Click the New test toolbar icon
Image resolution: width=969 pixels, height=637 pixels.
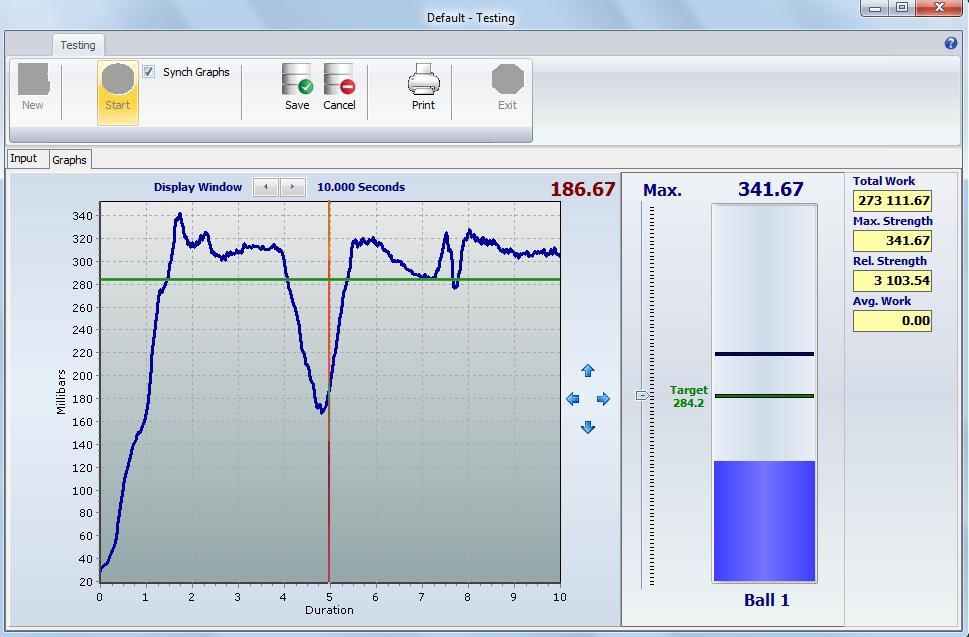[x=33, y=81]
